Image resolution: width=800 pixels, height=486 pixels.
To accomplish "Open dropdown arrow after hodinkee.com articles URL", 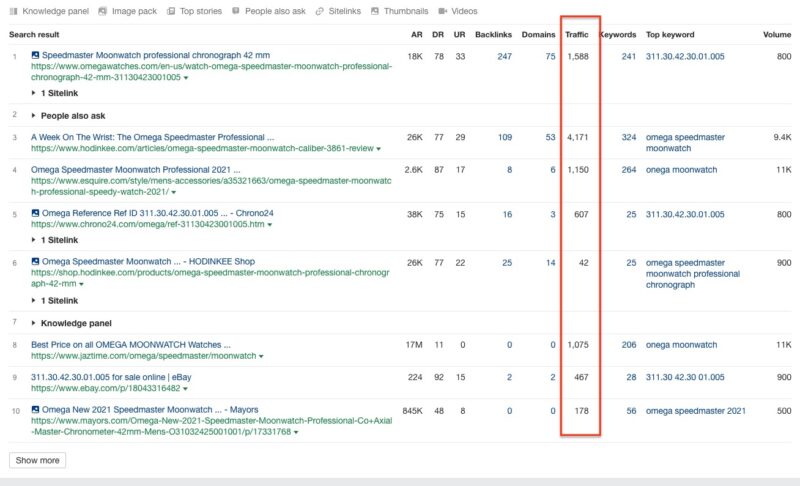I will pyautogui.click(x=379, y=149).
